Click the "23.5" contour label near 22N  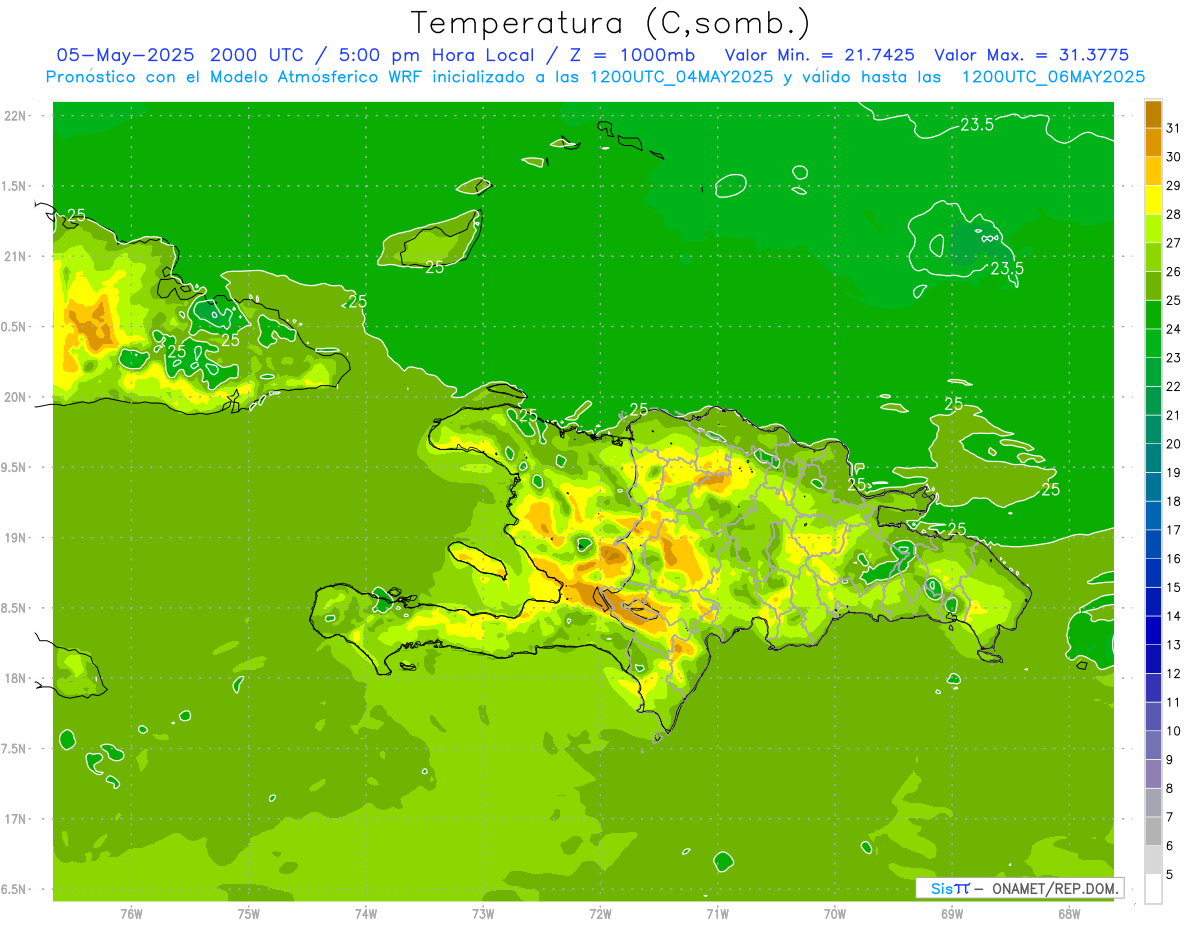coord(976,125)
